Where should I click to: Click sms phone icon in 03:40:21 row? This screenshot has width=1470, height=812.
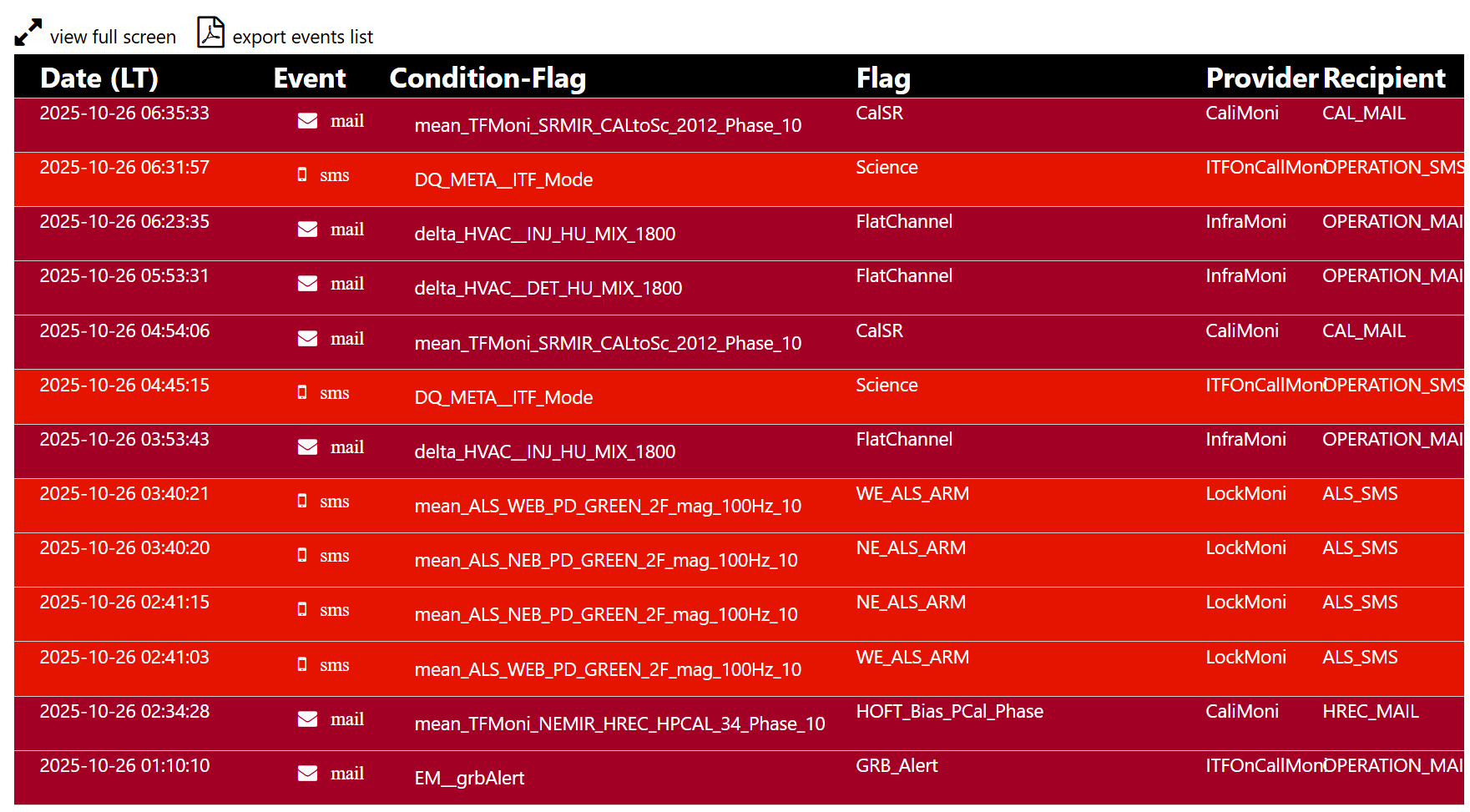302,502
